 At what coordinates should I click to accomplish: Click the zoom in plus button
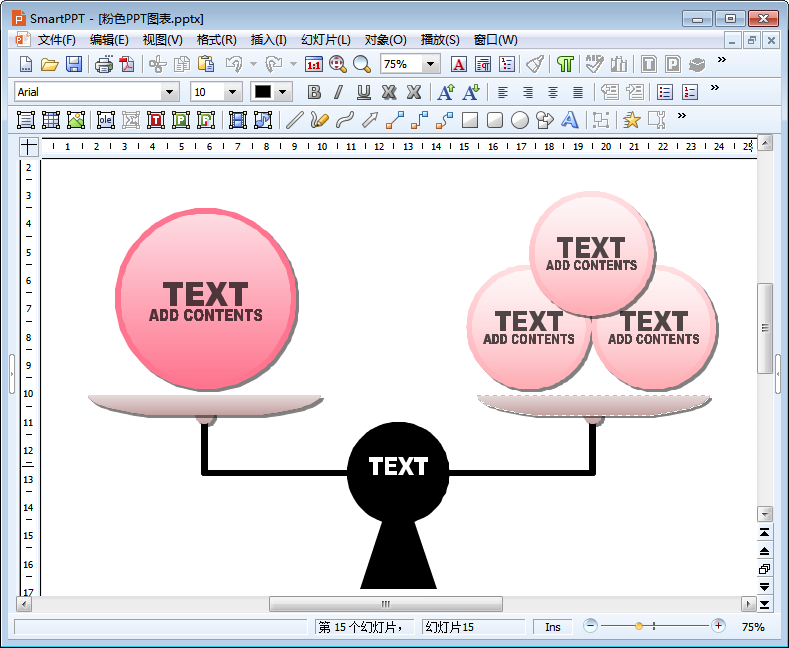[718, 626]
